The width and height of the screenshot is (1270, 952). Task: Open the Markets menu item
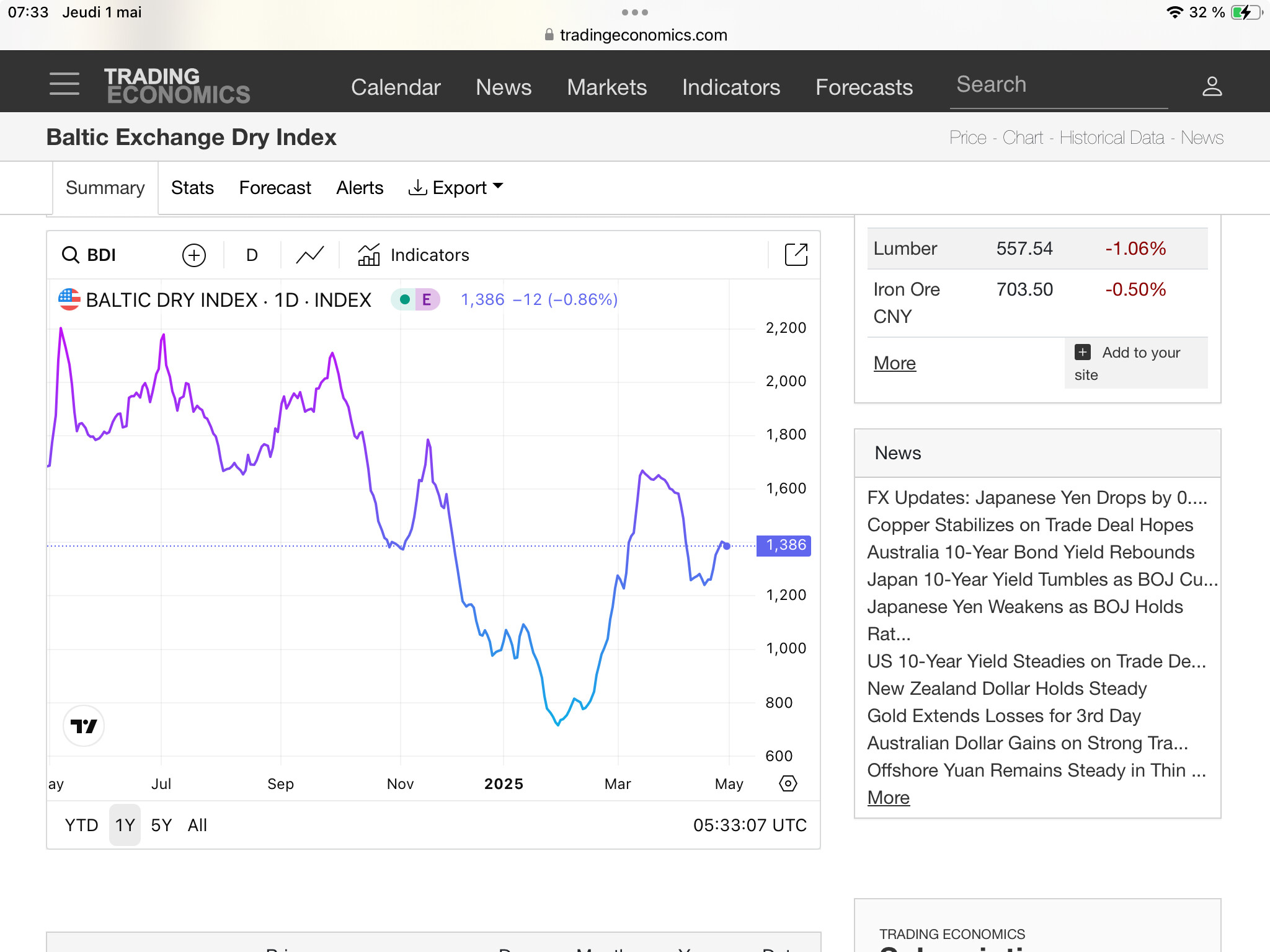(606, 87)
